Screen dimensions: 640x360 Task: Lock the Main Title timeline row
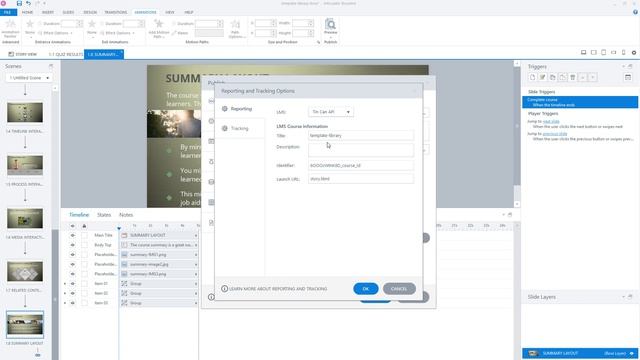(x=84, y=235)
